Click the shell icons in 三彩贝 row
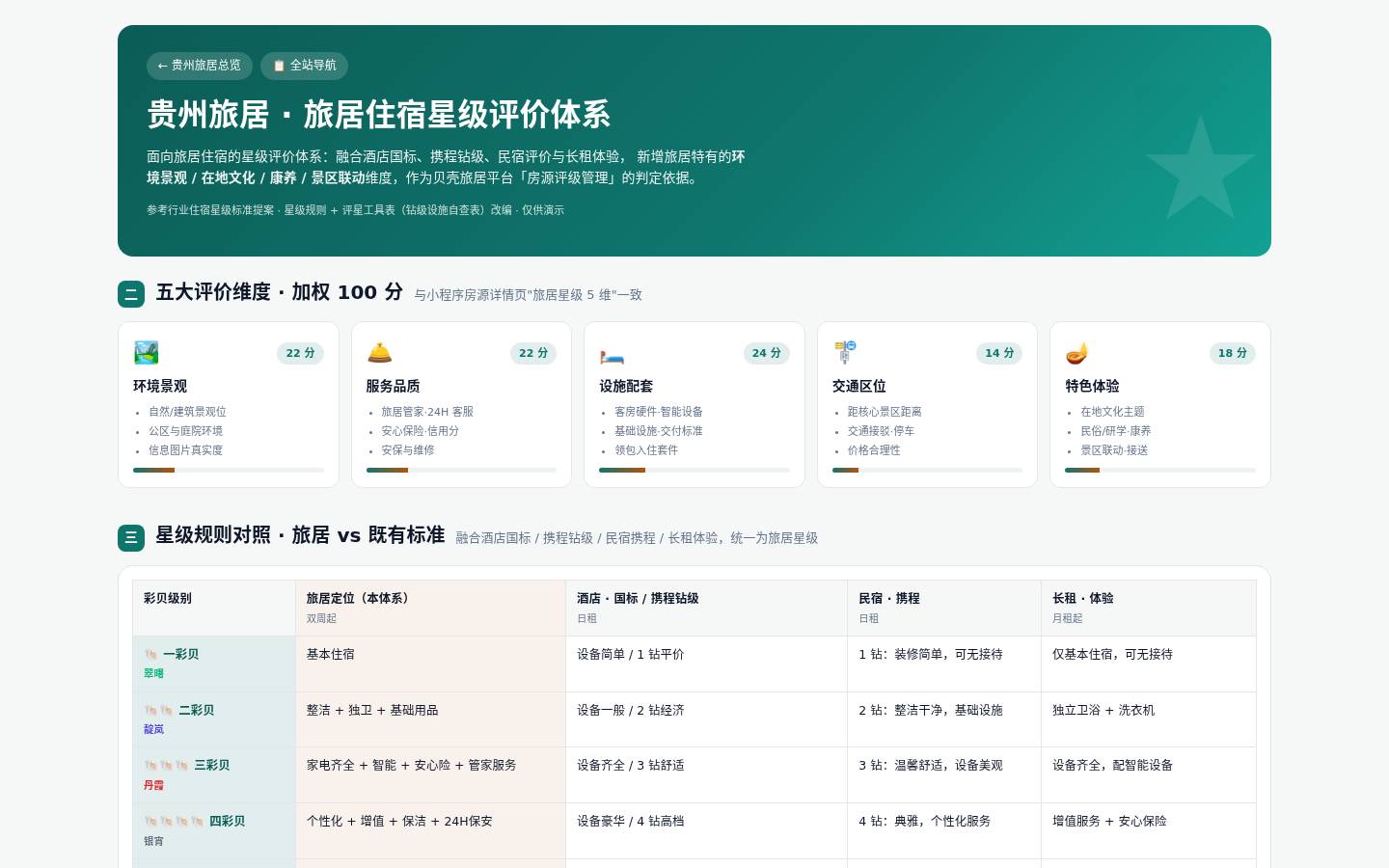 [x=166, y=766]
